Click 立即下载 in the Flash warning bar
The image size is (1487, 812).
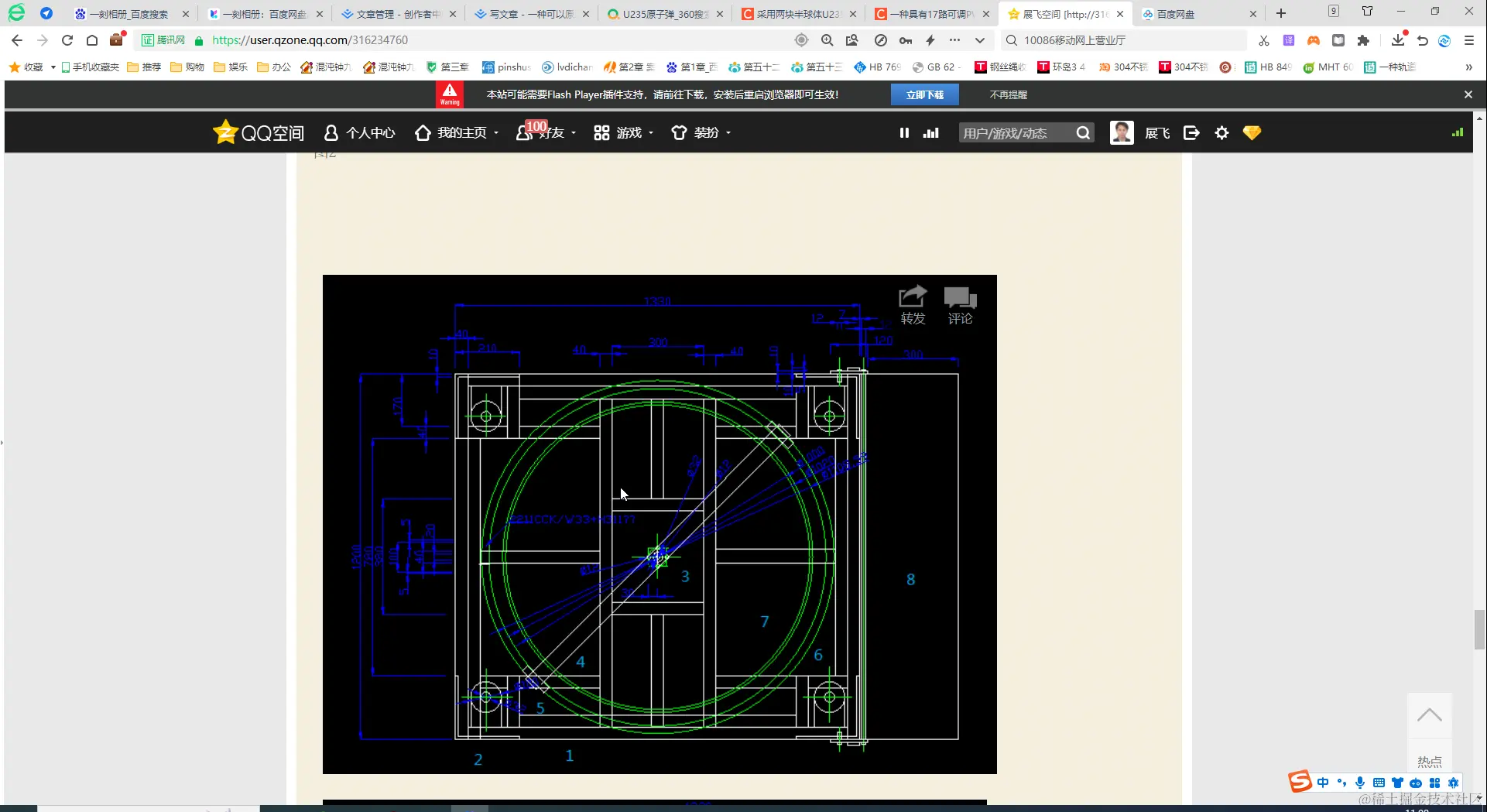925,94
